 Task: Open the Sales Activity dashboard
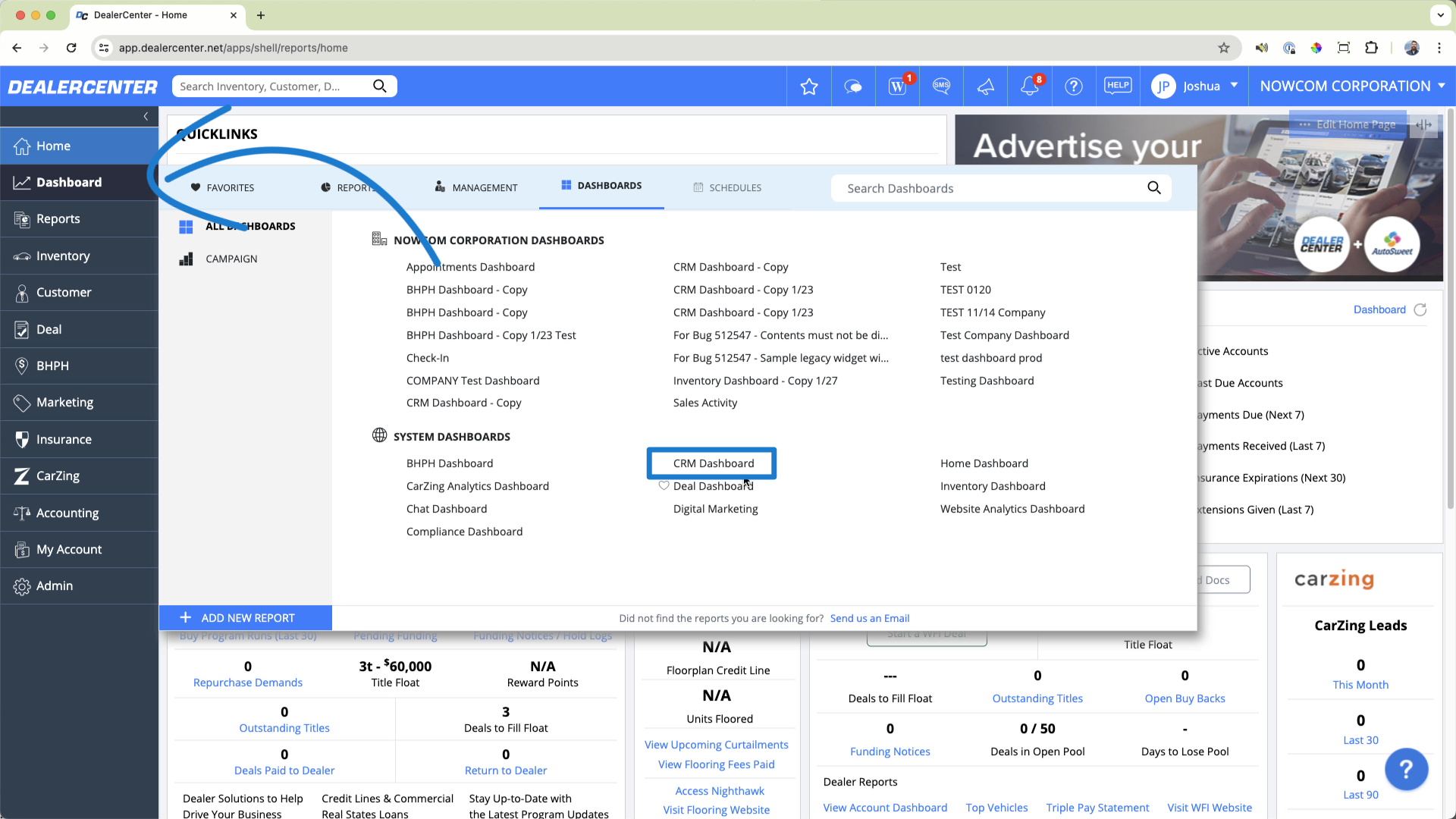pyautogui.click(x=704, y=403)
